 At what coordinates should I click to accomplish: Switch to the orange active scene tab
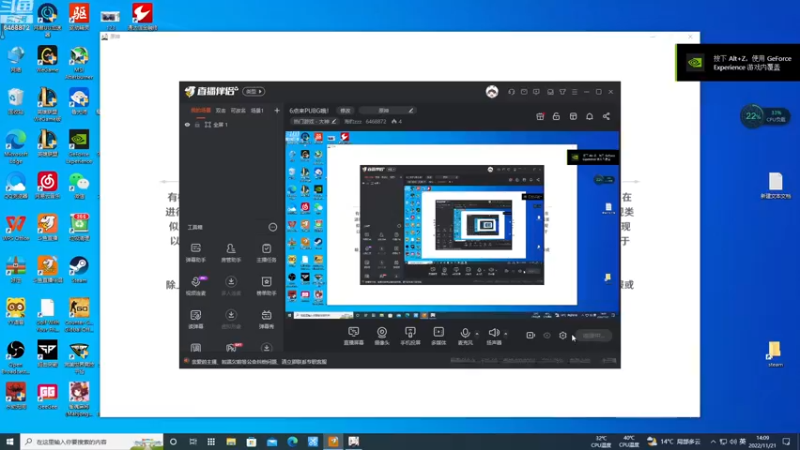tap(201, 110)
